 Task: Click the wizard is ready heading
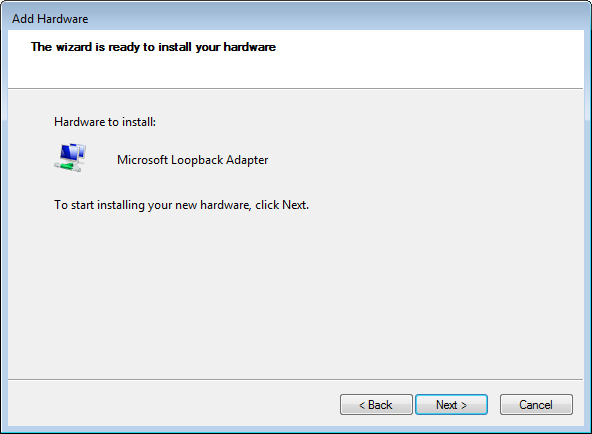(153, 47)
